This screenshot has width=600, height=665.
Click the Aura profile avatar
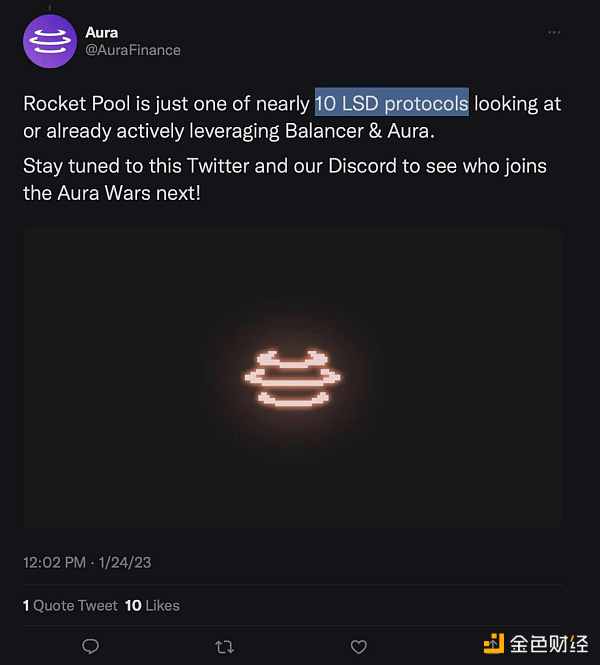[48, 42]
